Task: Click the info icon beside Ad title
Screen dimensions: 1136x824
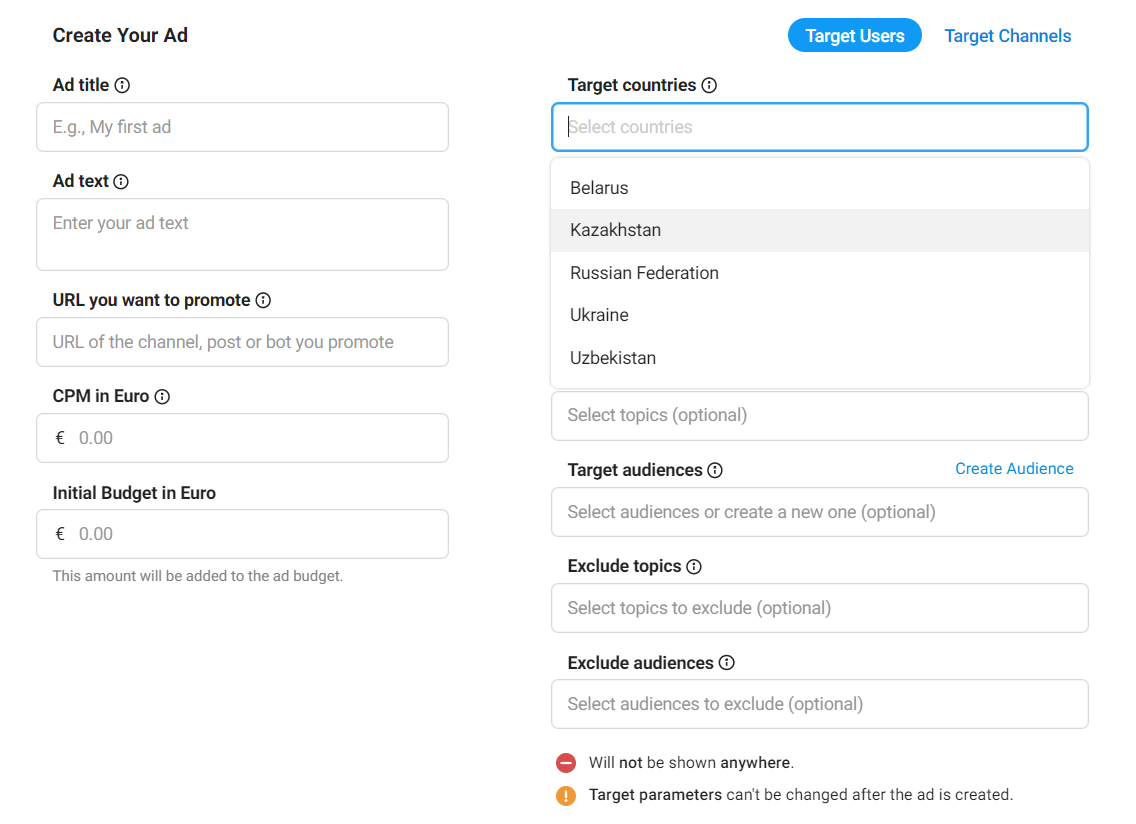Action: [122, 85]
